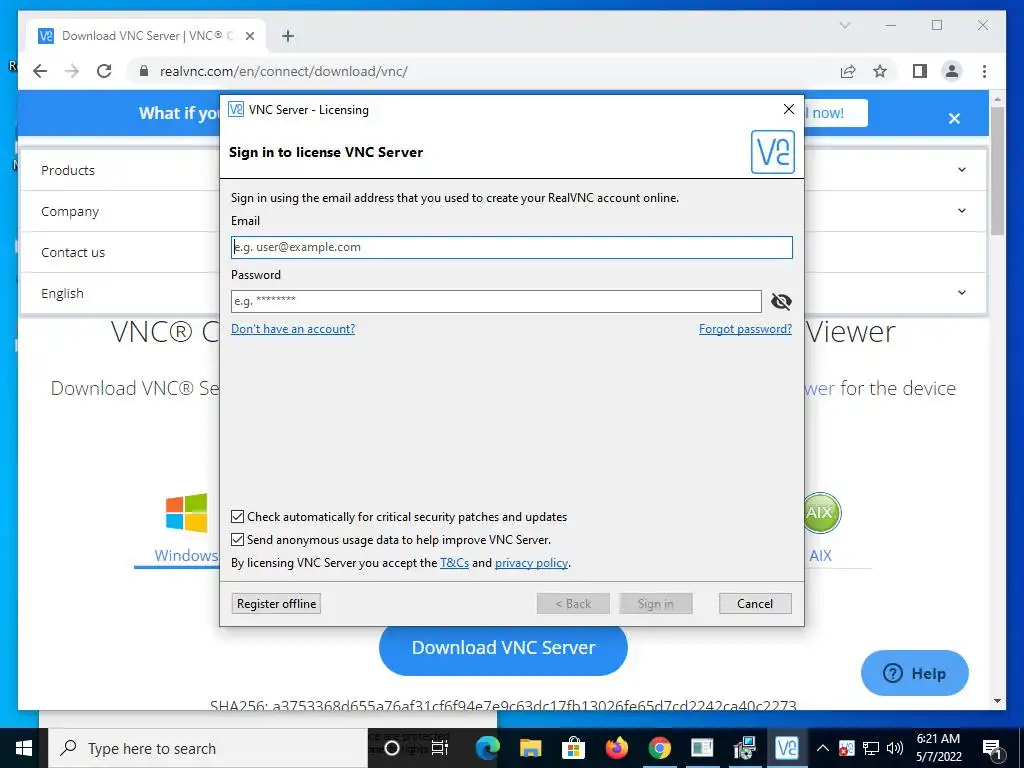Screen dimensions: 1024x768
Task: Switch to VNC Server taskbar icon
Action: tap(786, 748)
